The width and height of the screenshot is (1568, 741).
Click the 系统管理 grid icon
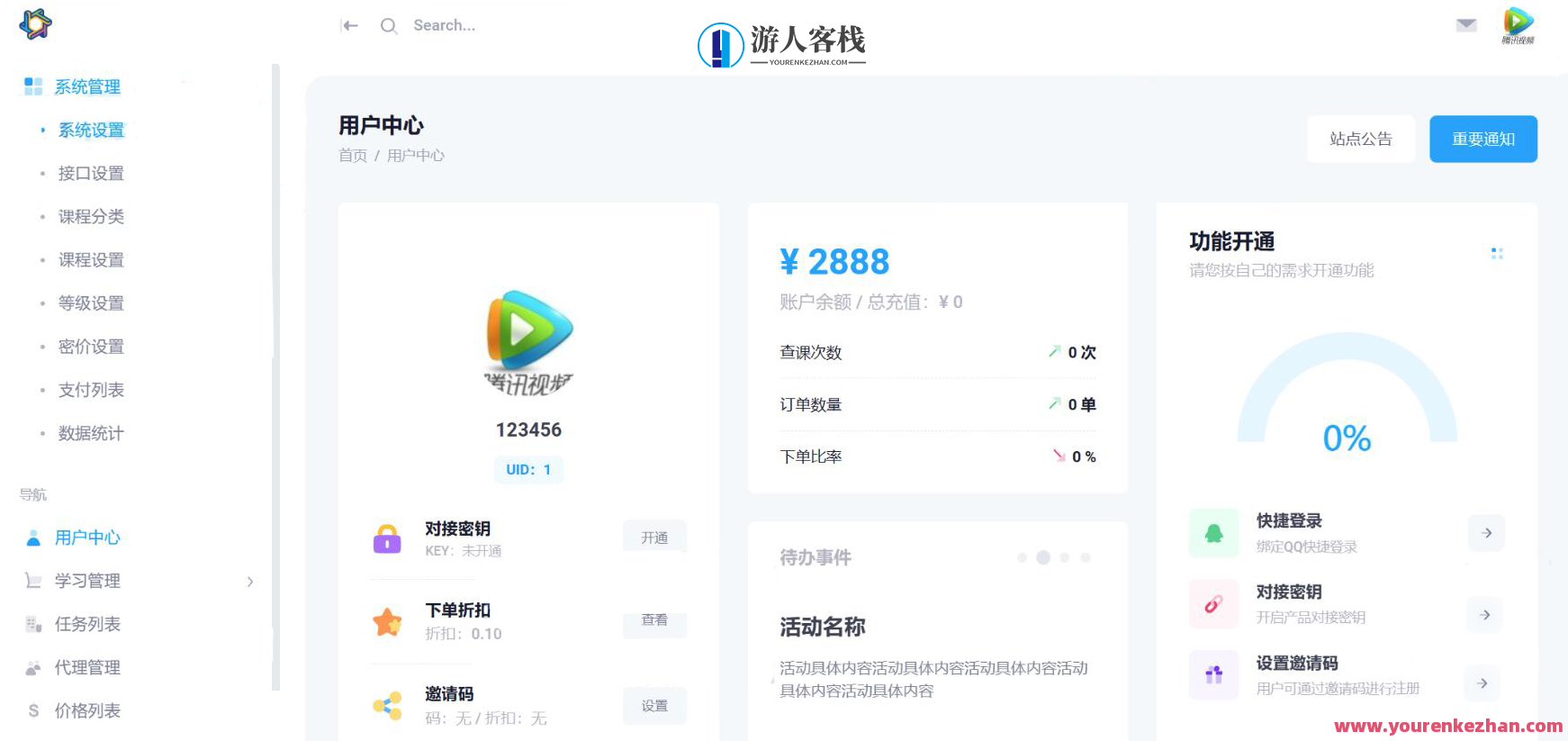pyautogui.click(x=33, y=86)
